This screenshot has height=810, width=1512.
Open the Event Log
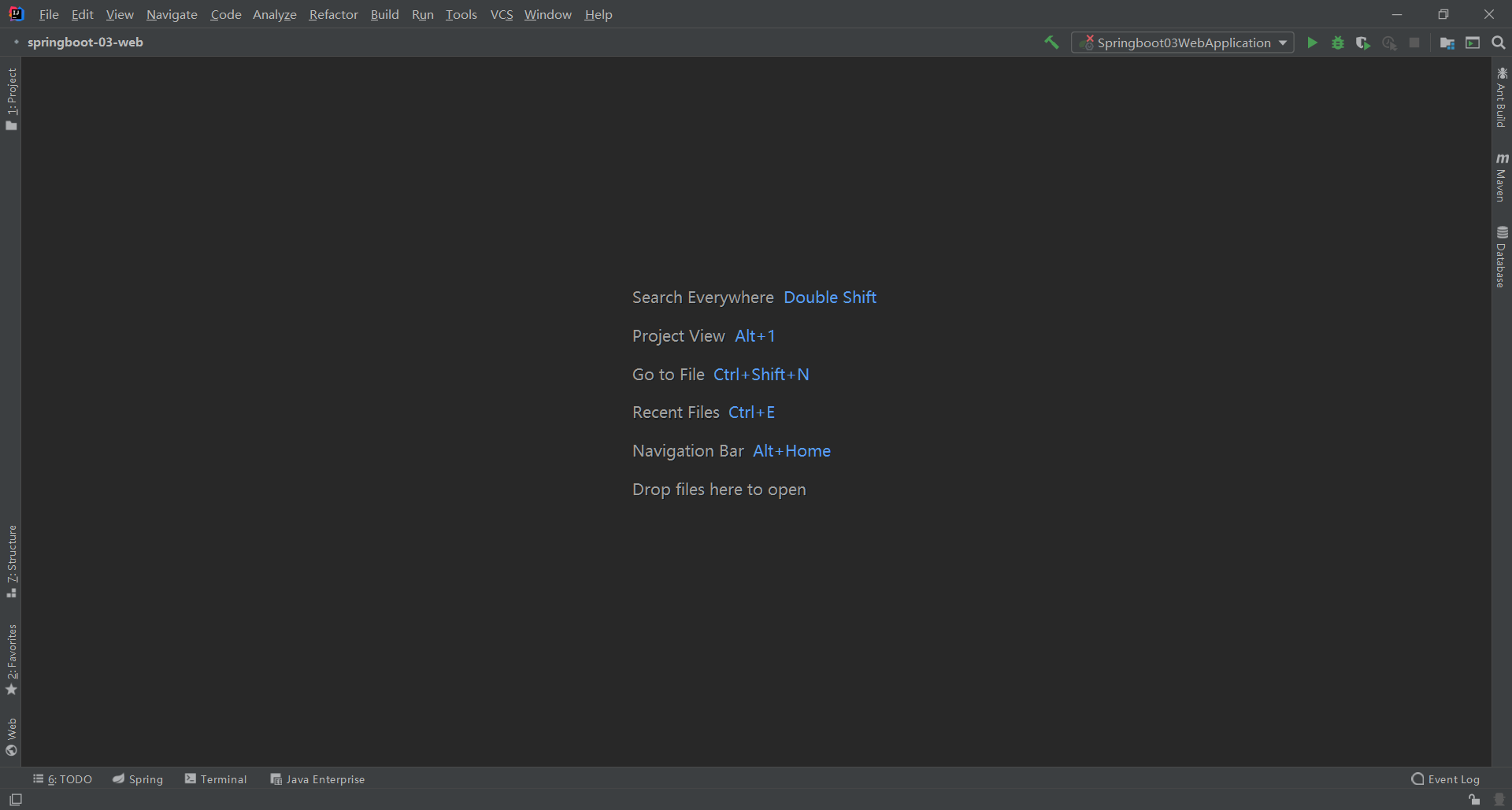point(1446,779)
